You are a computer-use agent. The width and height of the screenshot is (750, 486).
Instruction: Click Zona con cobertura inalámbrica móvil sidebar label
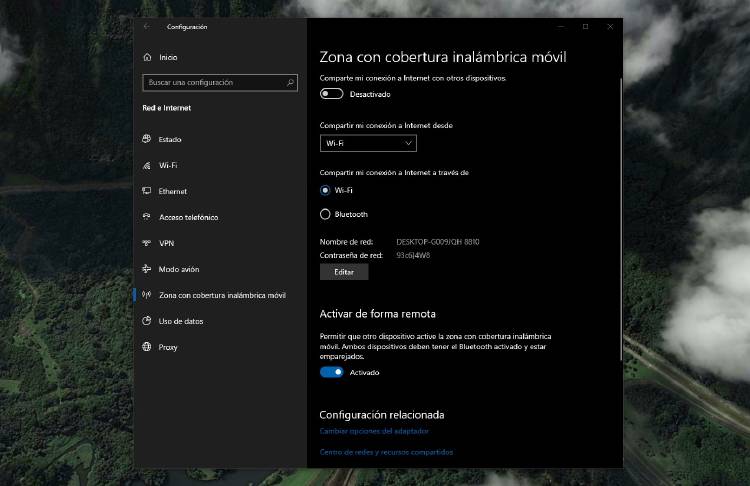pos(222,296)
